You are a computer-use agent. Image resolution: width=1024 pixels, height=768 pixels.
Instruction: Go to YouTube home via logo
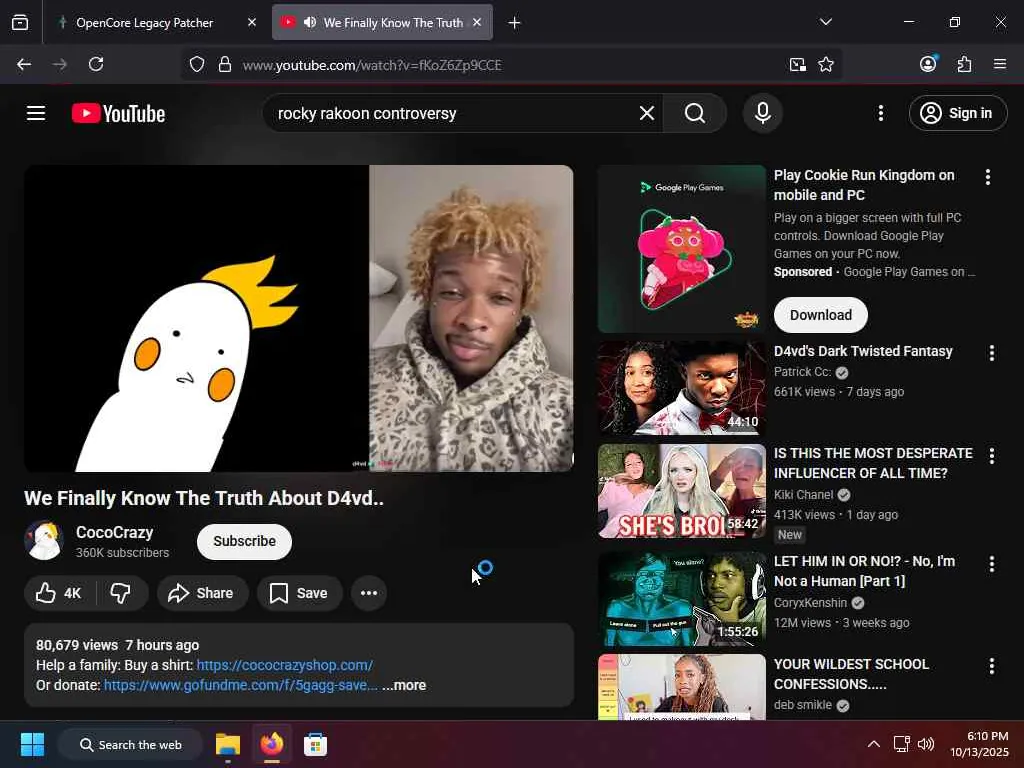pyautogui.click(x=118, y=113)
